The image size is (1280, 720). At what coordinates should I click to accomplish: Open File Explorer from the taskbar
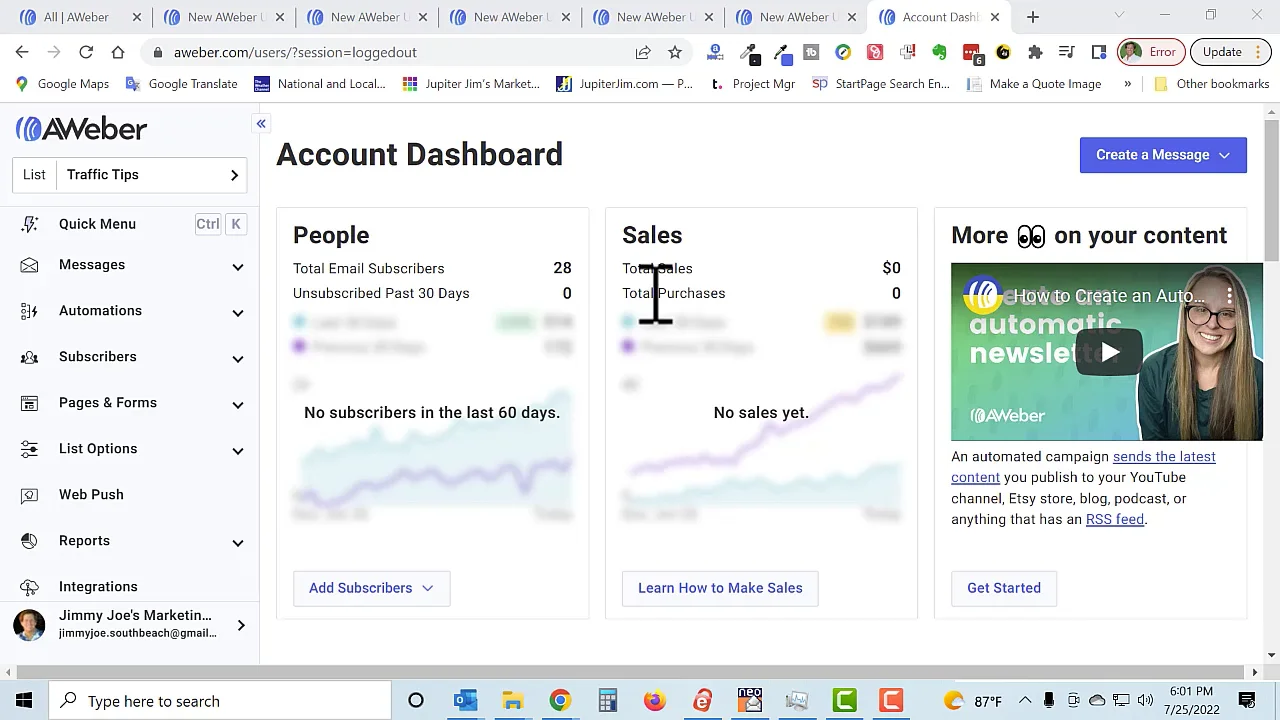tap(512, 701)
